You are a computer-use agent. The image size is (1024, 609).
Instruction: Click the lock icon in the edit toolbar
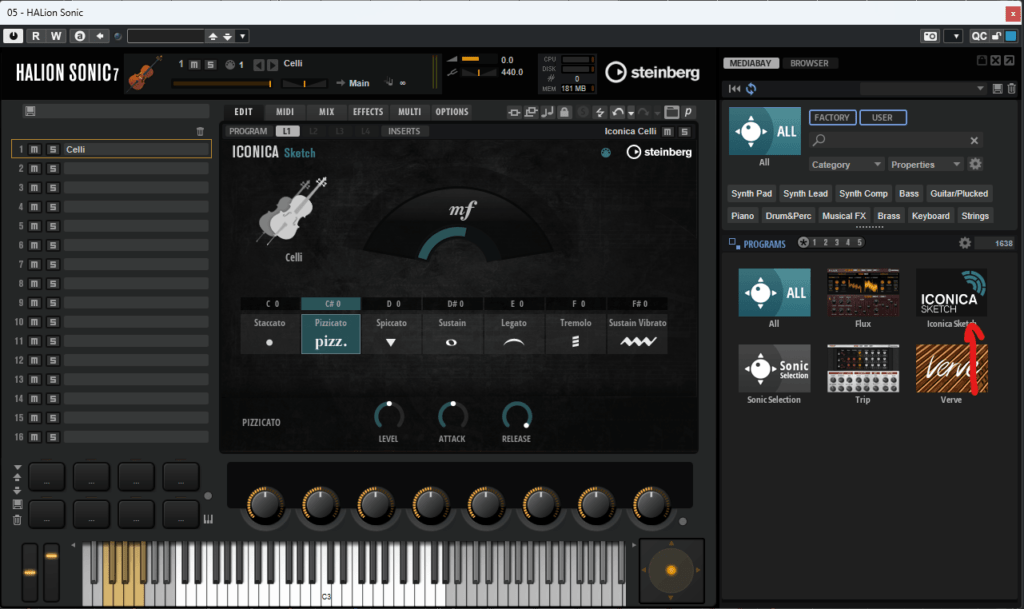point(564,112)
